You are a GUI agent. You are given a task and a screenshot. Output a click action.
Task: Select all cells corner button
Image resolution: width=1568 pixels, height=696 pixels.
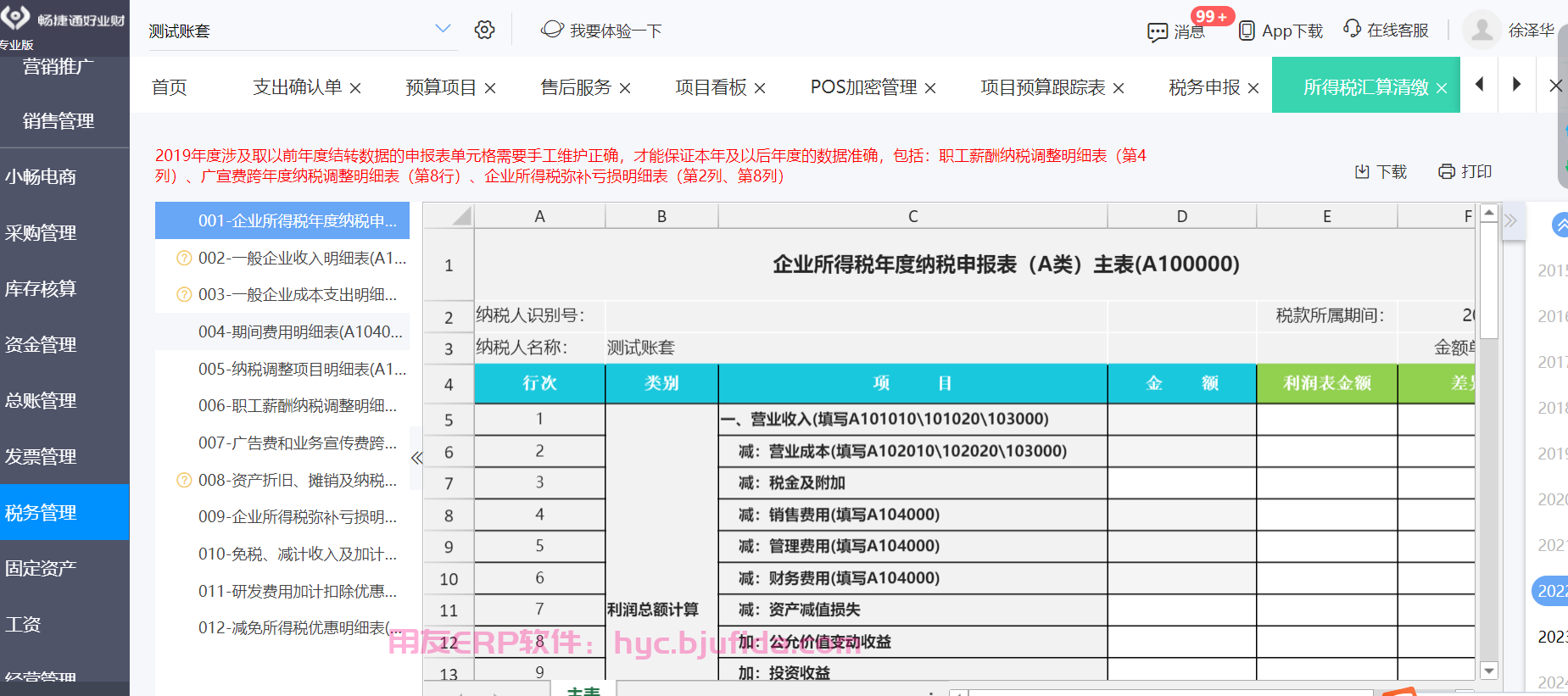(x=449, y=216)
